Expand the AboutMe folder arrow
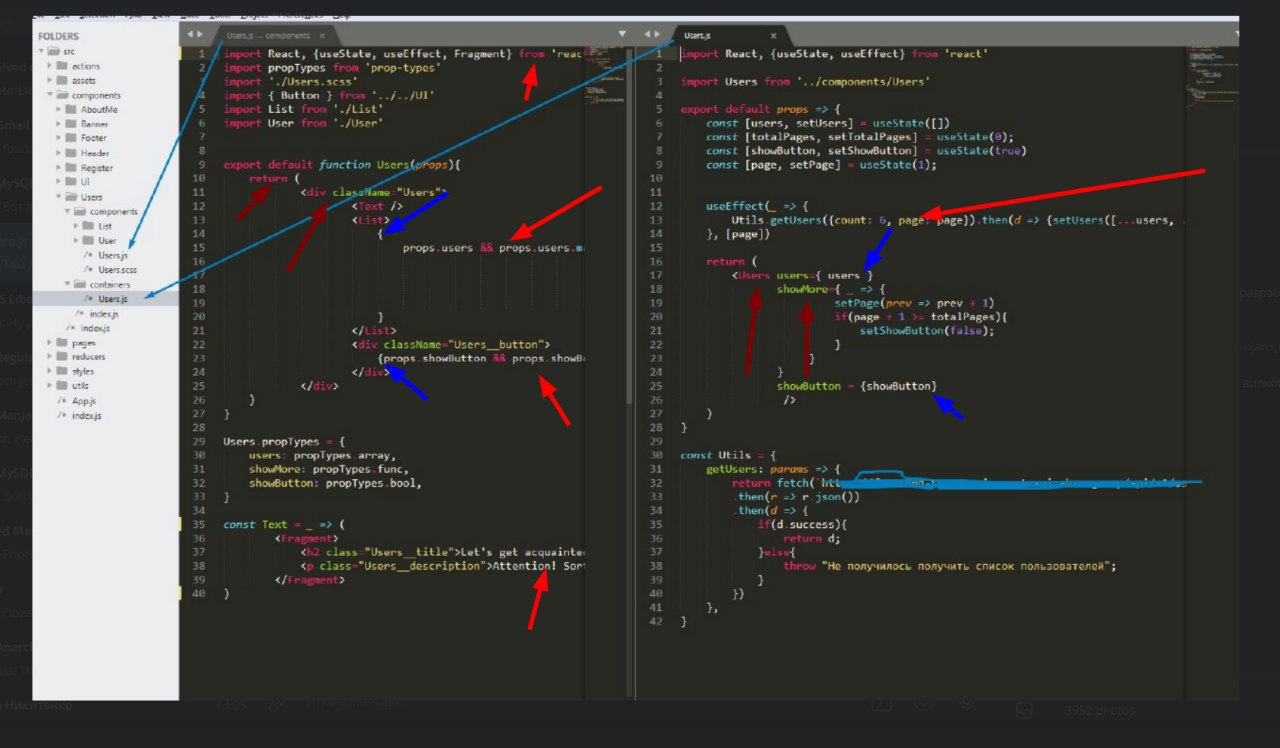 pos(58,109)
